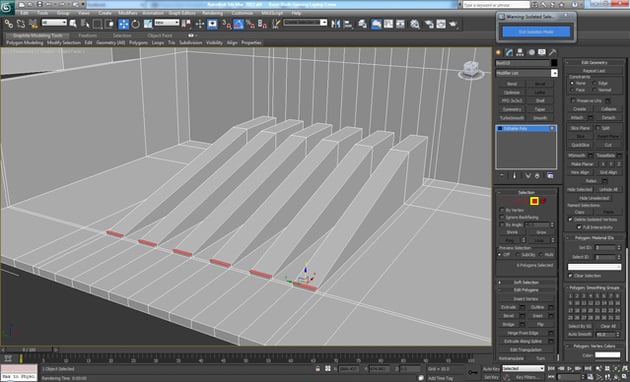Open the Create command panel tab
The height and width of the screenshot is (382, 630).
pos(499,52)
